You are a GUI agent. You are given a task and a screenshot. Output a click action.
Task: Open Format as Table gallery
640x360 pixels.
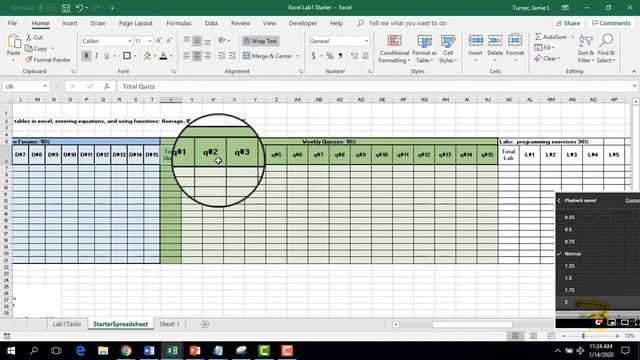(424, 49)
